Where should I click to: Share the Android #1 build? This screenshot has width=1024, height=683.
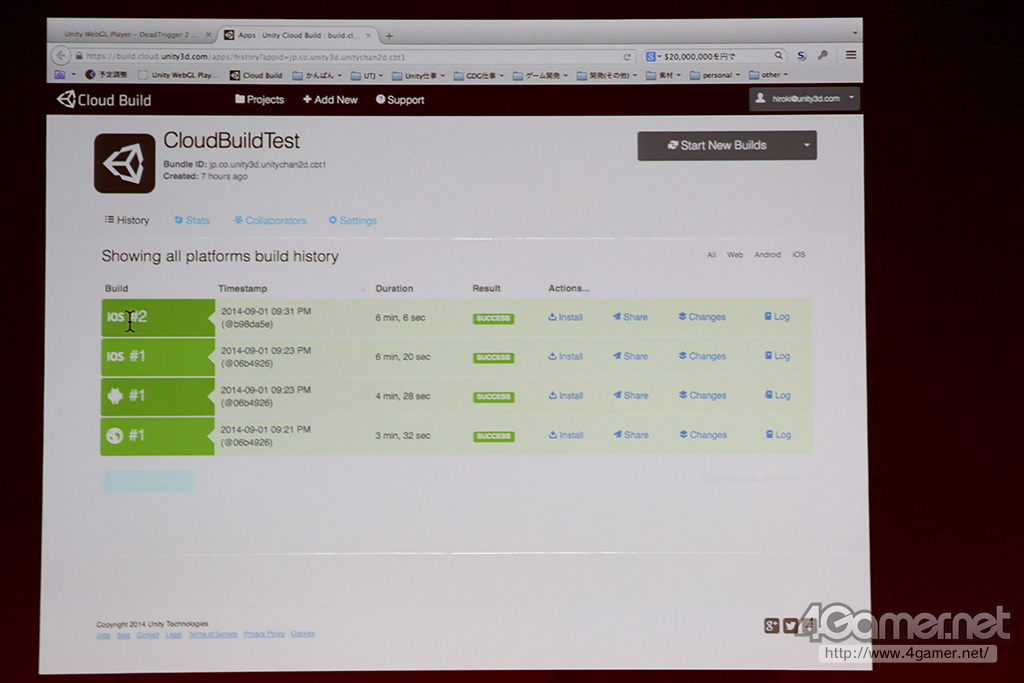(x=631, y=396)
